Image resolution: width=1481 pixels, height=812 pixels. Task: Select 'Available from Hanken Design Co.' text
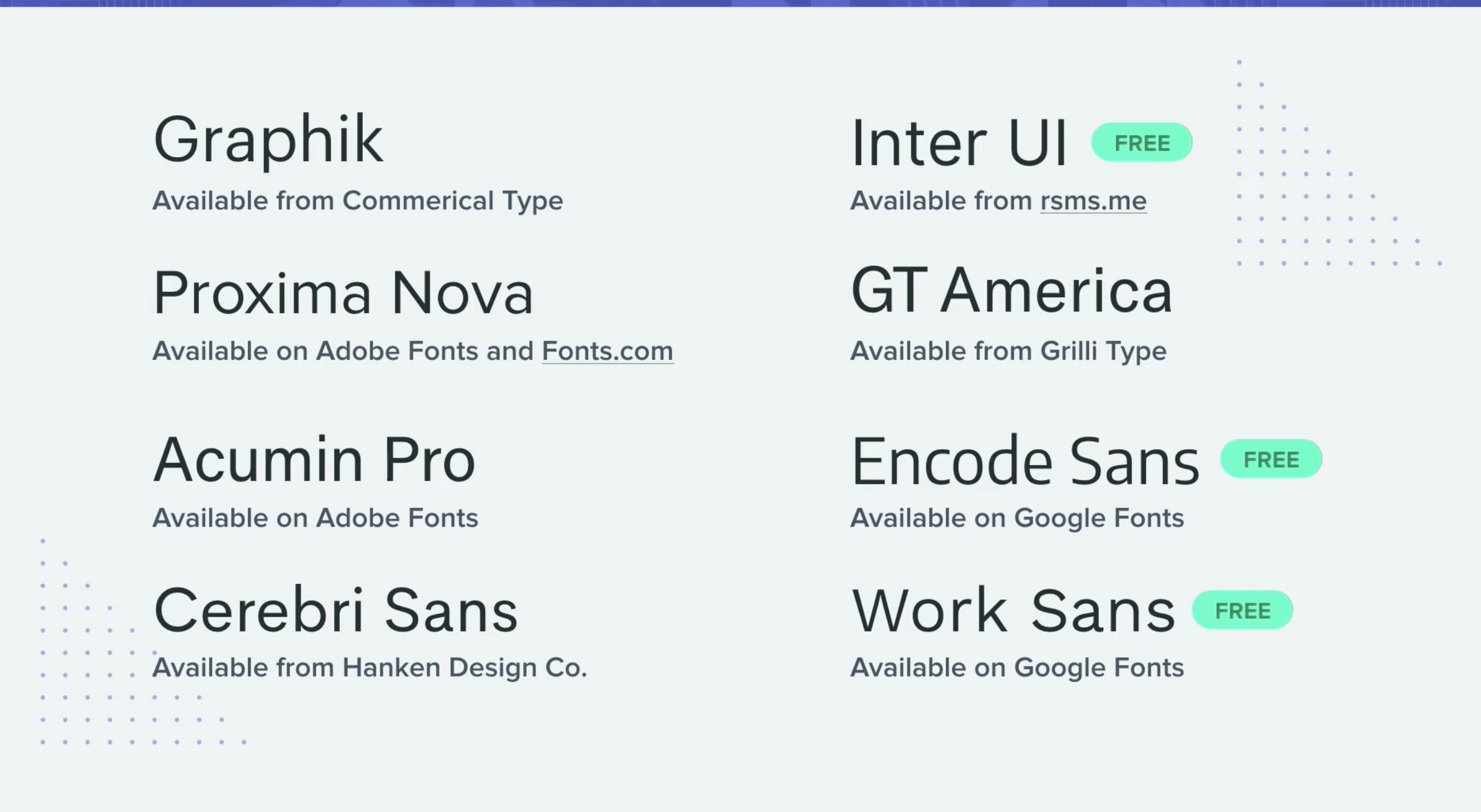(369, 667)
